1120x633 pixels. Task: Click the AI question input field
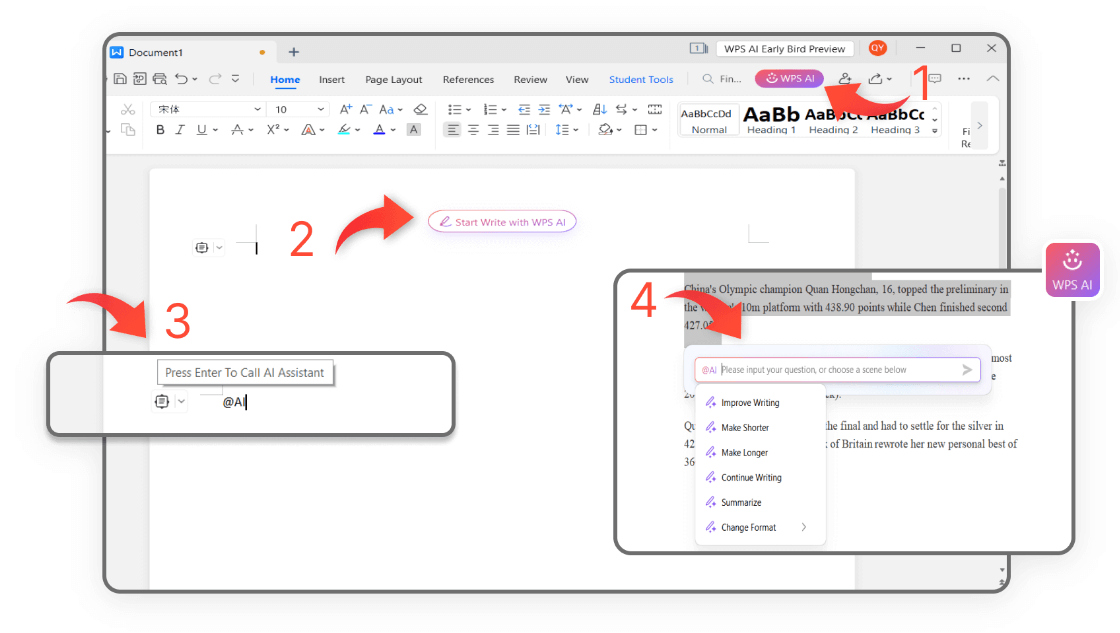[838, 369]
